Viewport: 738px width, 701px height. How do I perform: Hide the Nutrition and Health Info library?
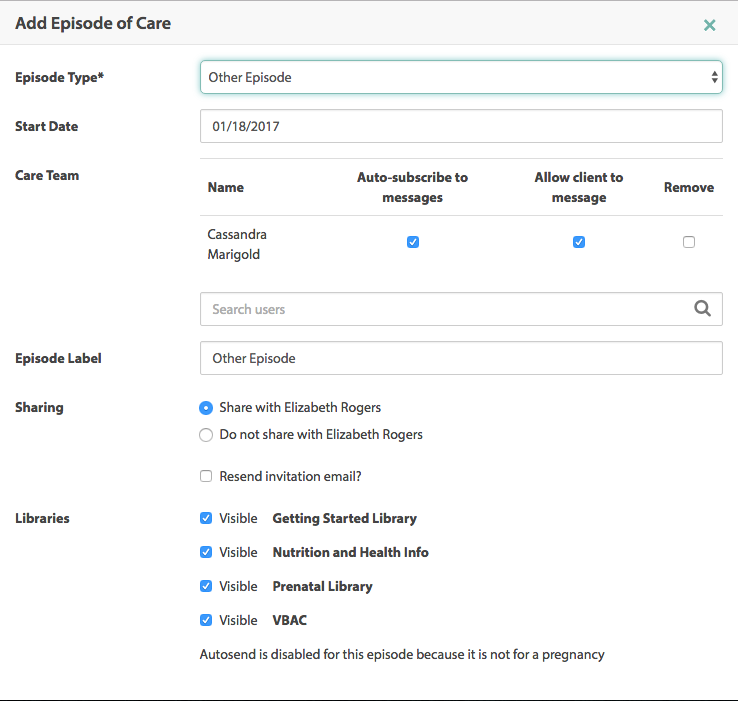(206, 553)
